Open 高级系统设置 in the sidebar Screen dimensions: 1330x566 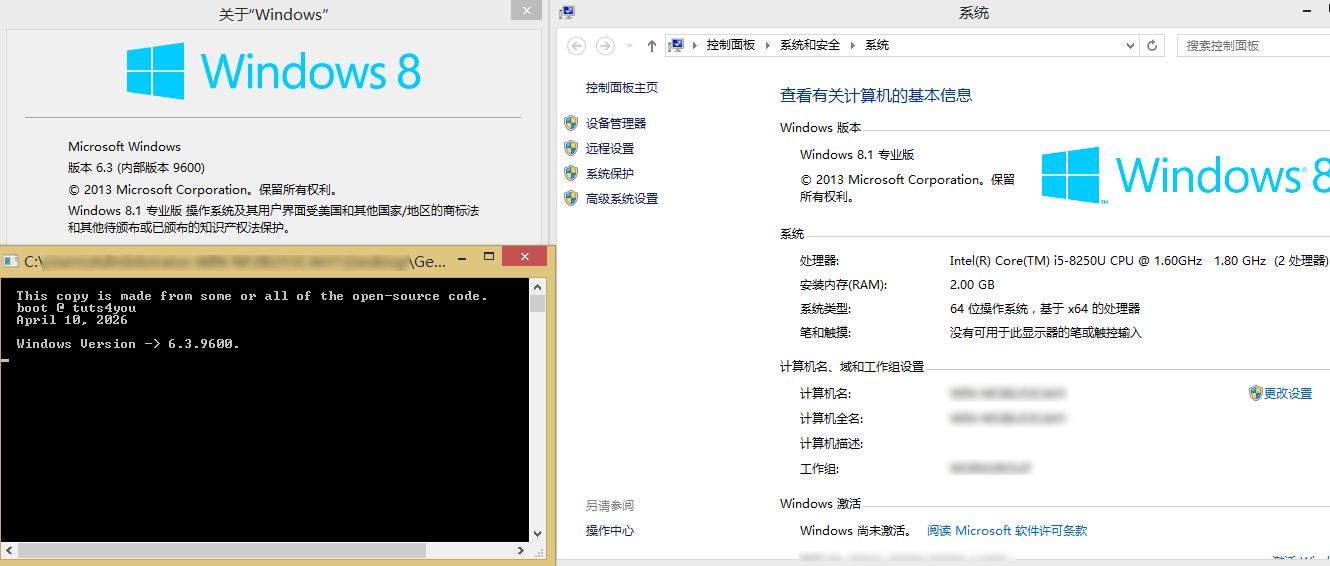(622, 198)
